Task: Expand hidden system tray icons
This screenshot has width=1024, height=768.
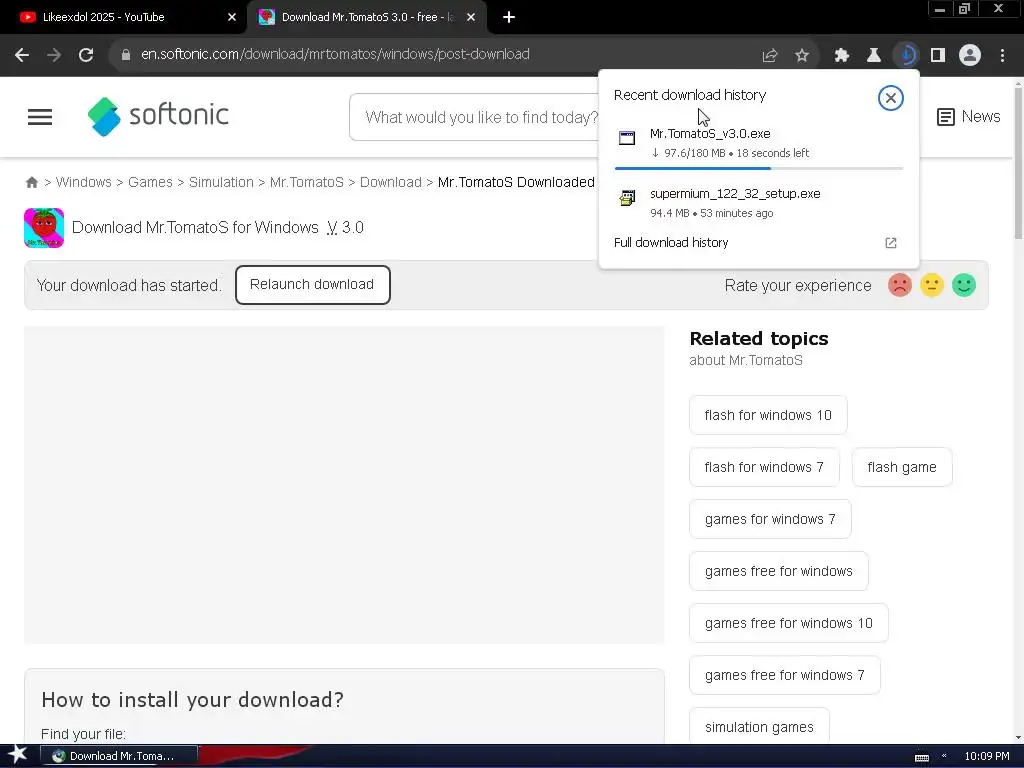Action: [944, 756]
